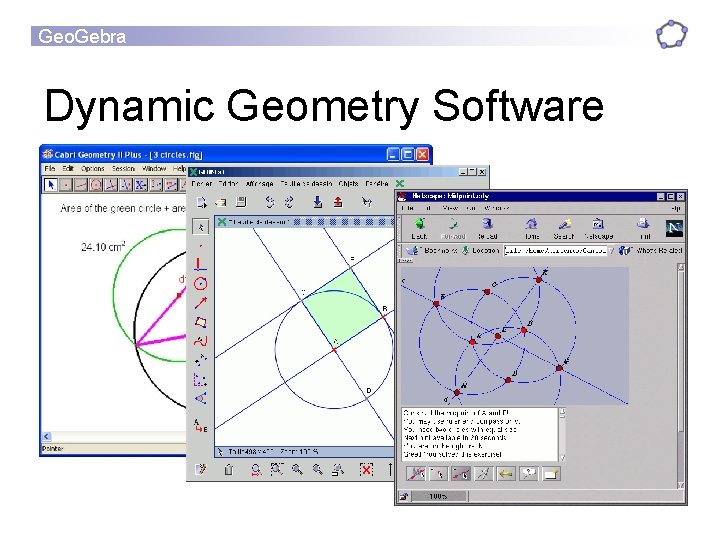The width and height of the screenshot is (720, 540).
Task: Select the Line tool in Cabri toolbar
Action: 81,185
